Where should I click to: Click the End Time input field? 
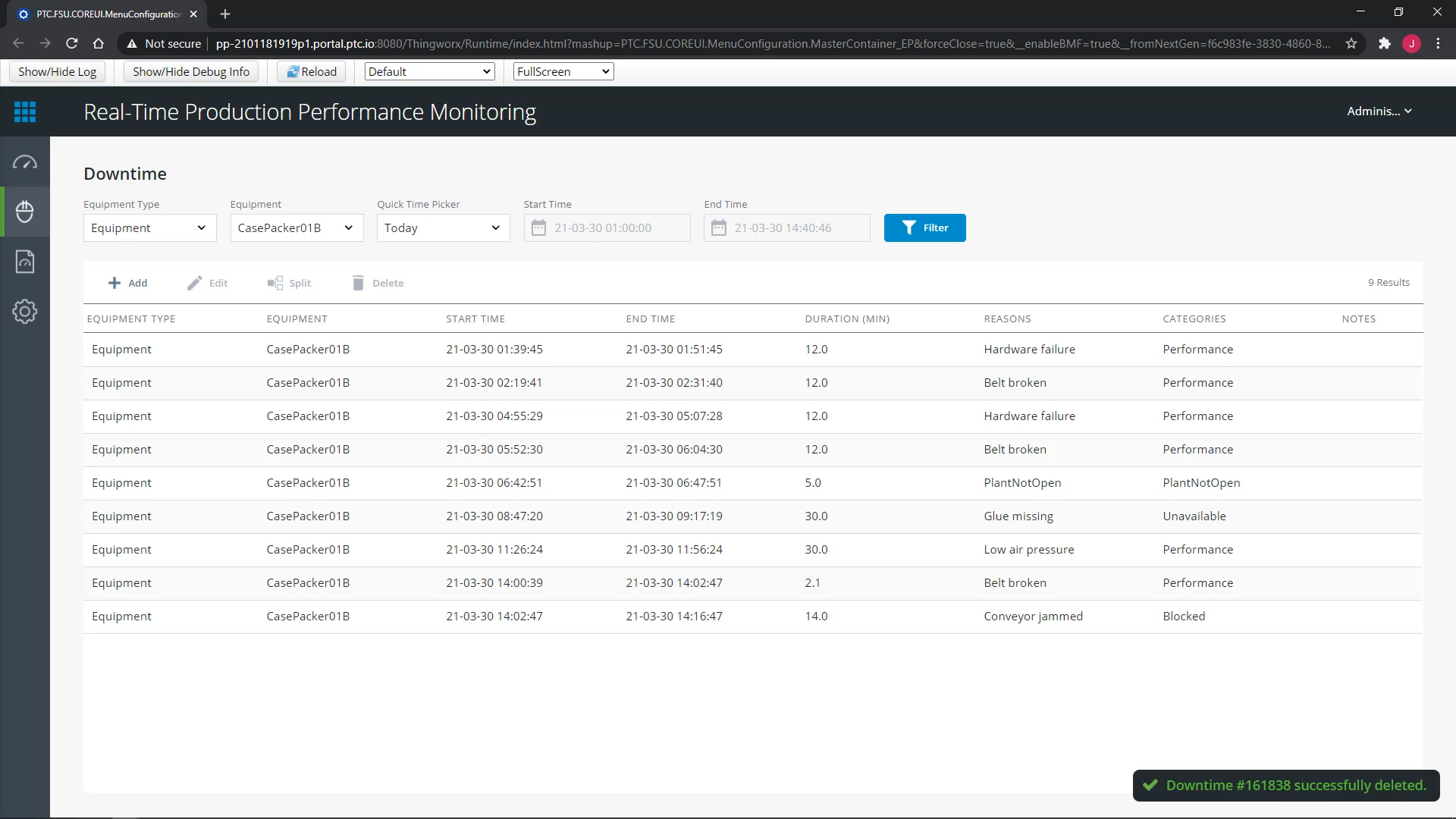(x=787, y=228)
